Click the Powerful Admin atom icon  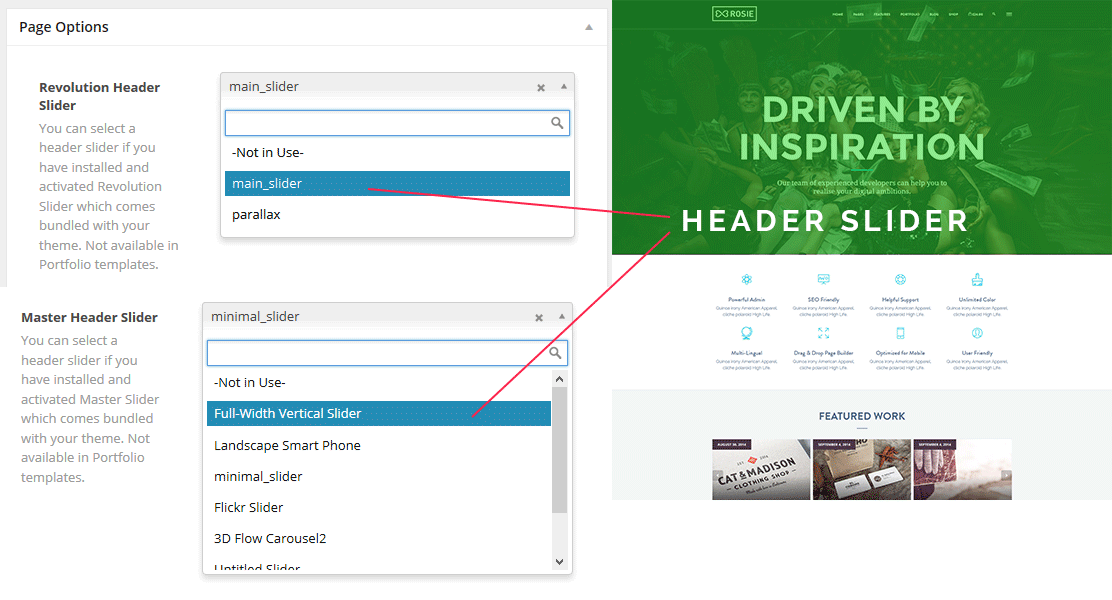pos(747,280)
